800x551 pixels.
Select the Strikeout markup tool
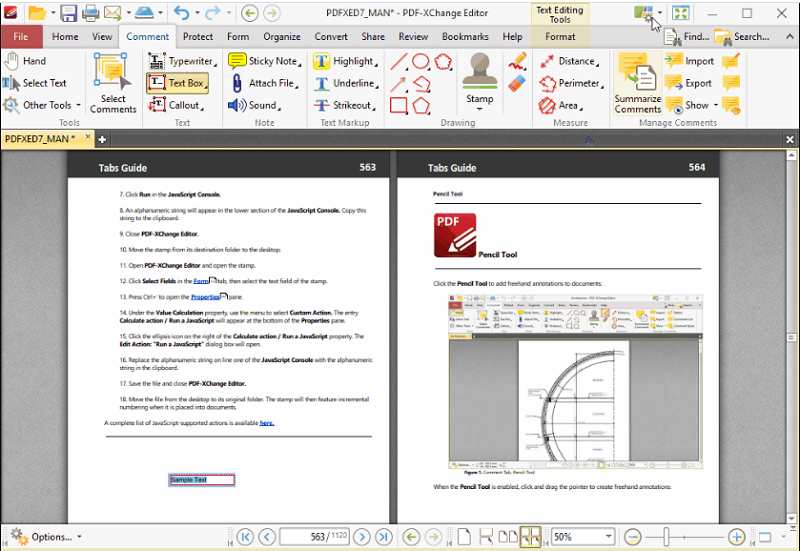coord(344,105)
